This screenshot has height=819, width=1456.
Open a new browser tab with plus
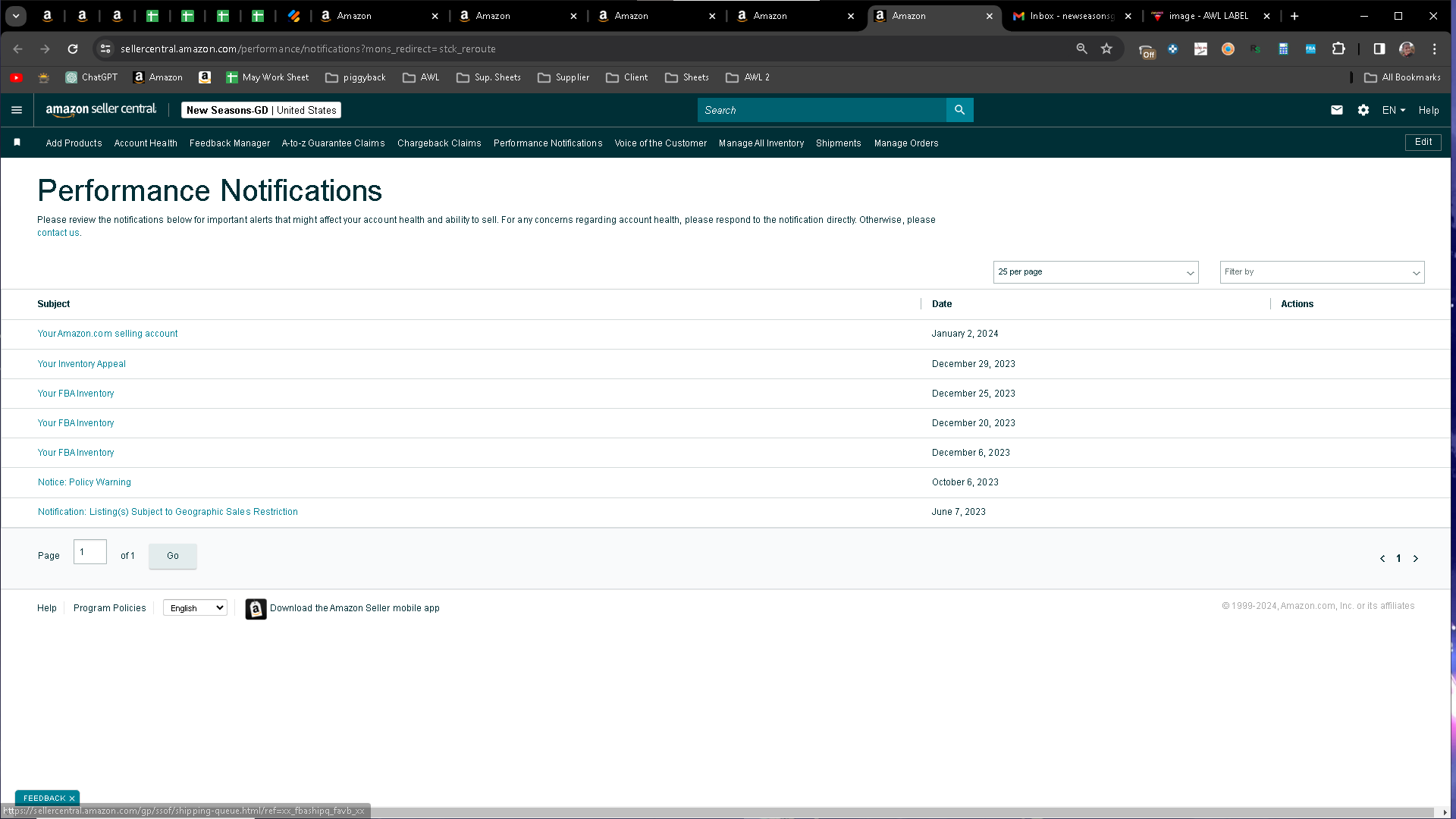(1294, 16)
